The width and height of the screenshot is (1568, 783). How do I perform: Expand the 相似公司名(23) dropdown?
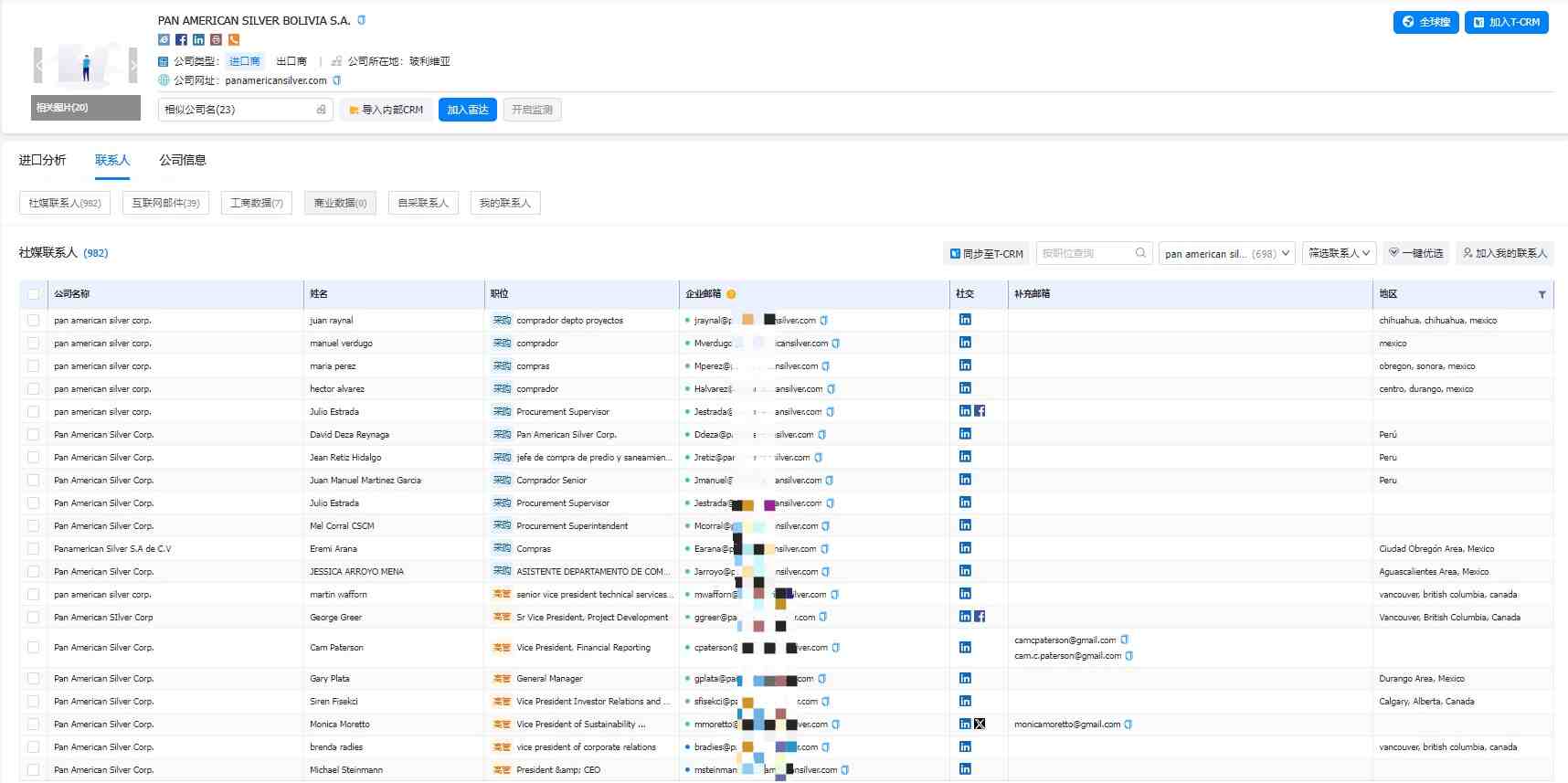pyautogui.click(x=245, y=110)
